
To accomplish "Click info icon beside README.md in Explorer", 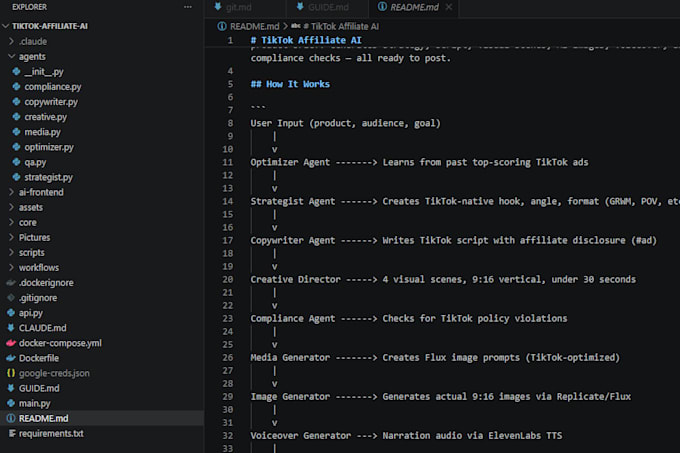I will [11, 418].
